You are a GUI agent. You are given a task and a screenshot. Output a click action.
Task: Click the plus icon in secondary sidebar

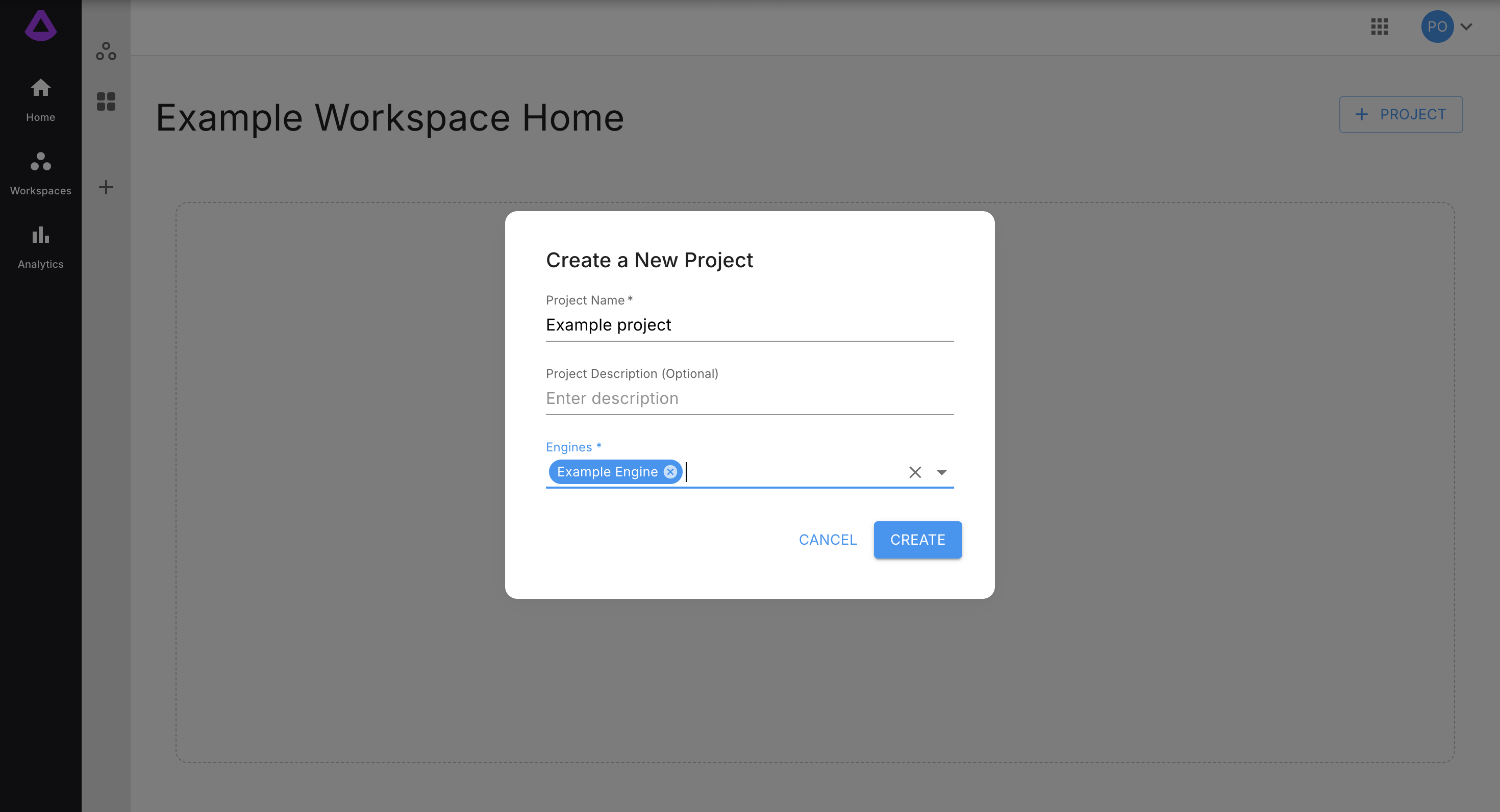(x=106, y=187)
